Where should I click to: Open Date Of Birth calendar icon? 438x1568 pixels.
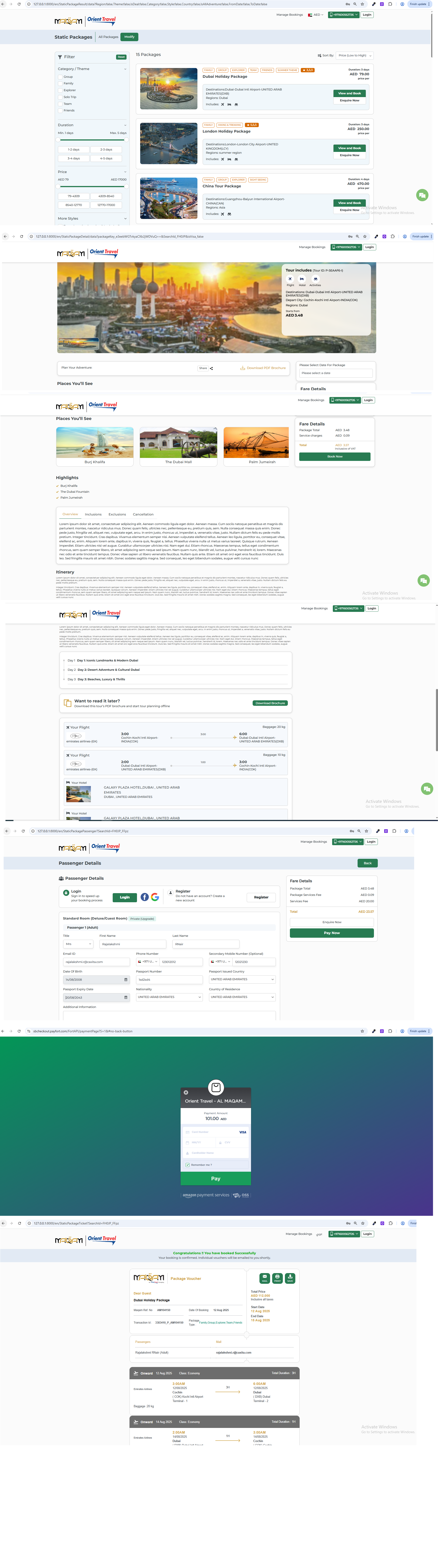click(126, 979)
